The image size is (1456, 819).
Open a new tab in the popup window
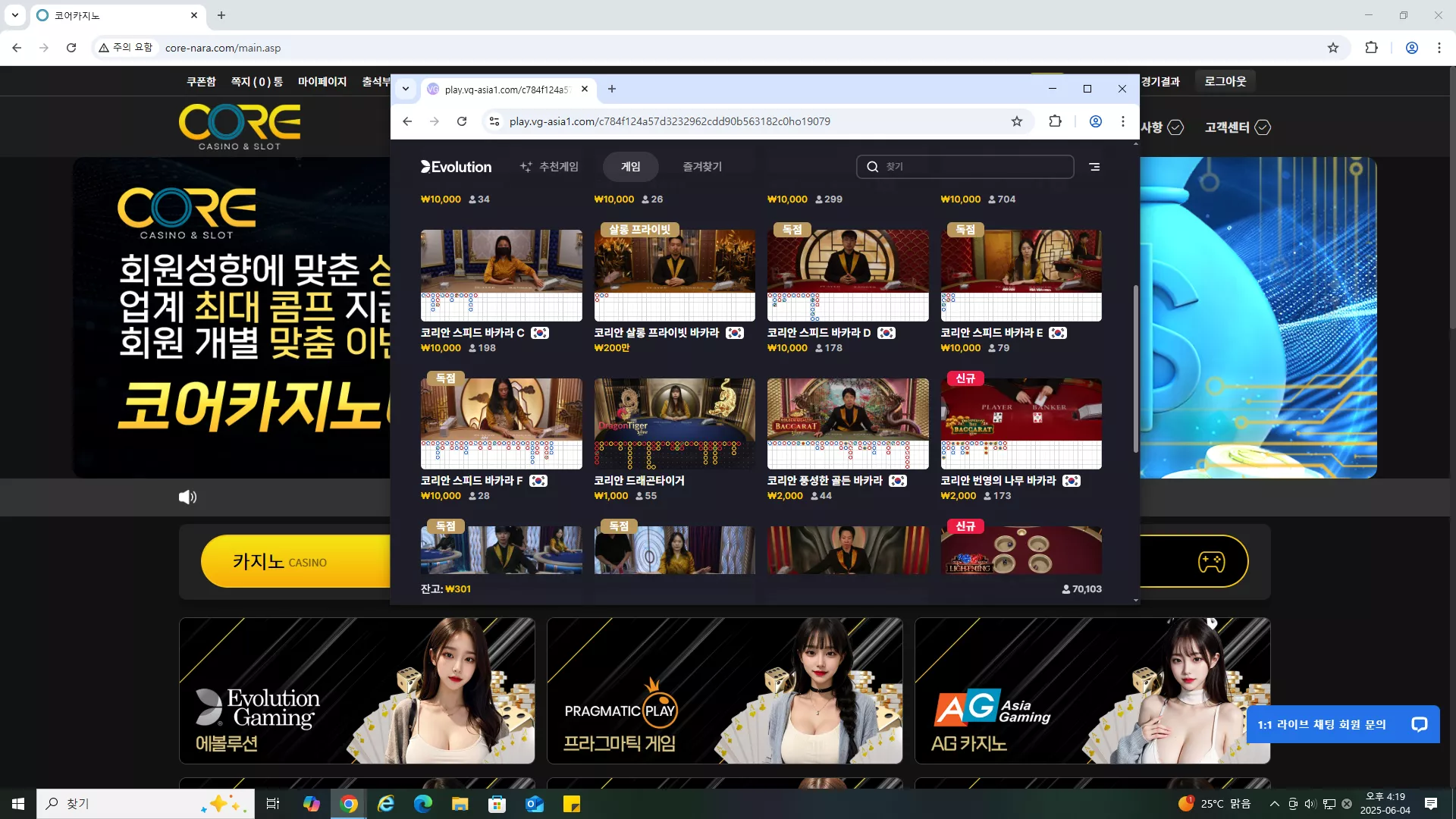(x=612, y=89)
